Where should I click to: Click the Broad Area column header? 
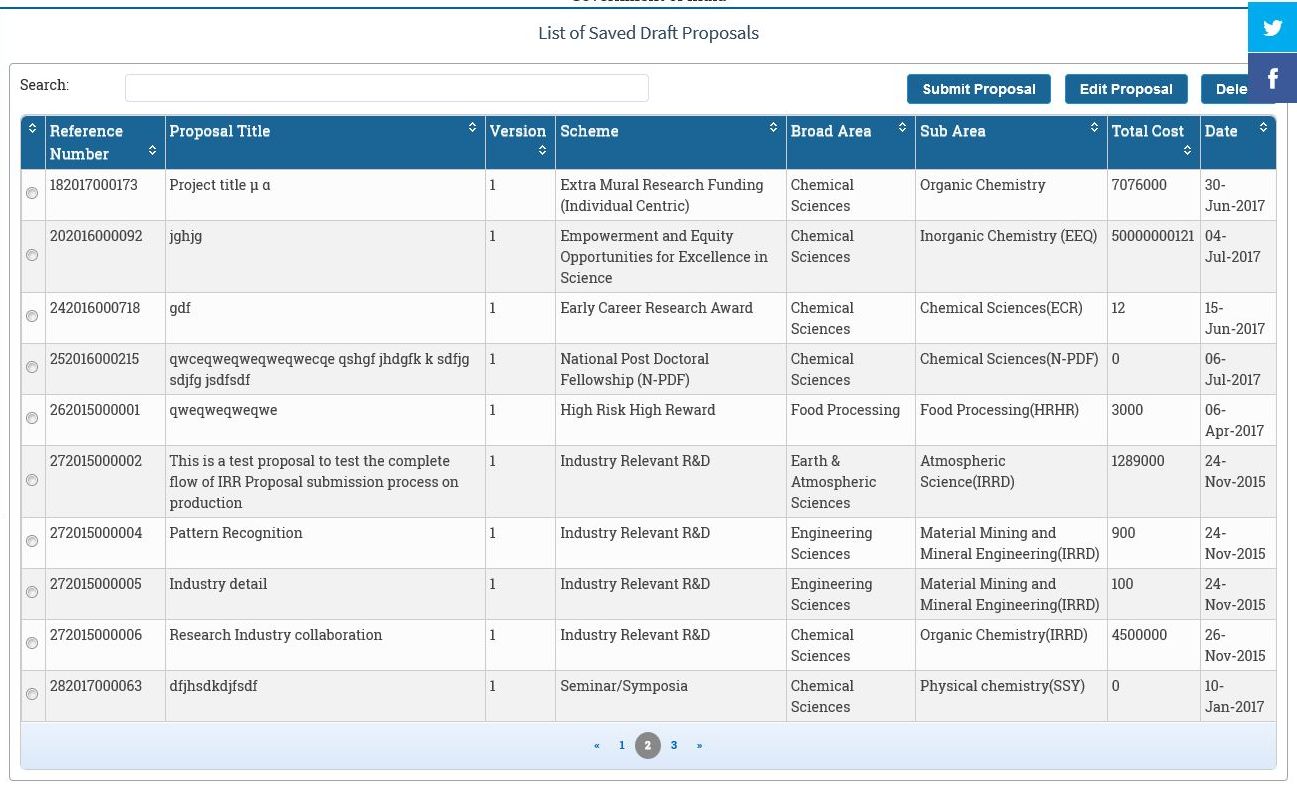coord(851,142)
